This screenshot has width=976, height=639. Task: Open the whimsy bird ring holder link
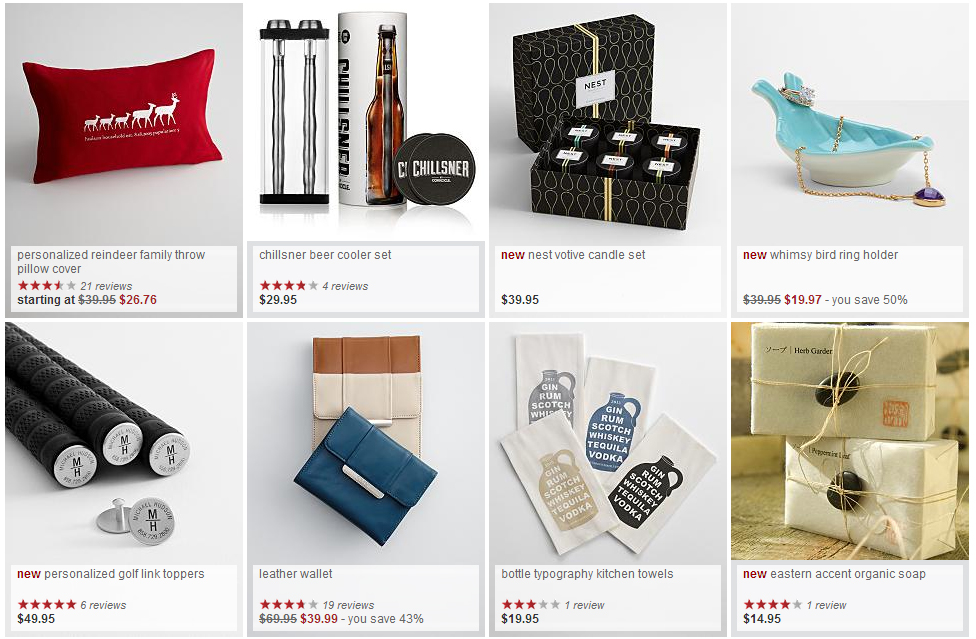pos(833,255)
